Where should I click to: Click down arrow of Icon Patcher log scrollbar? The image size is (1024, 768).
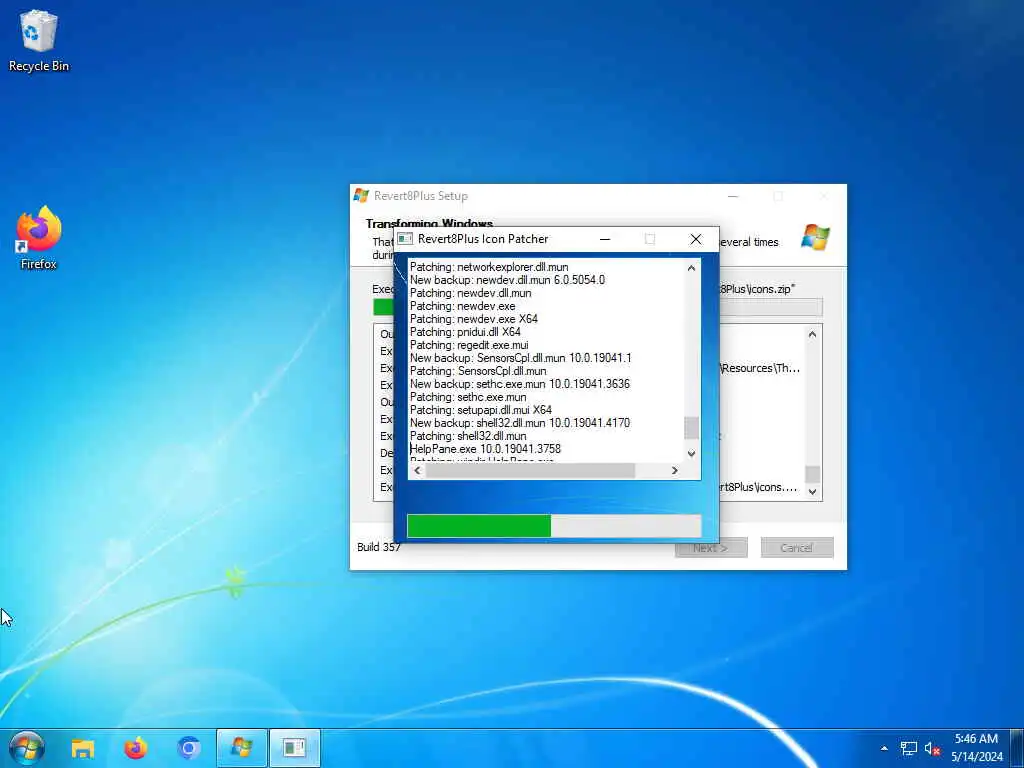pyautogui.click(x=692, y=453)
